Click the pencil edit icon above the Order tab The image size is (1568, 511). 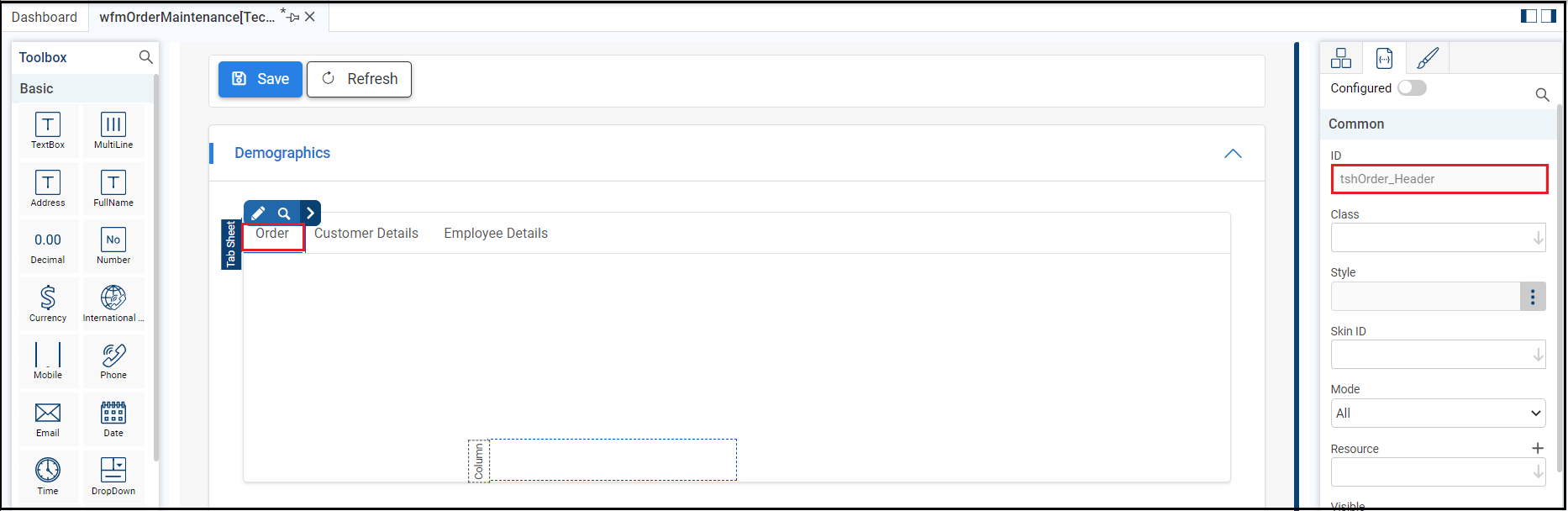259,213
